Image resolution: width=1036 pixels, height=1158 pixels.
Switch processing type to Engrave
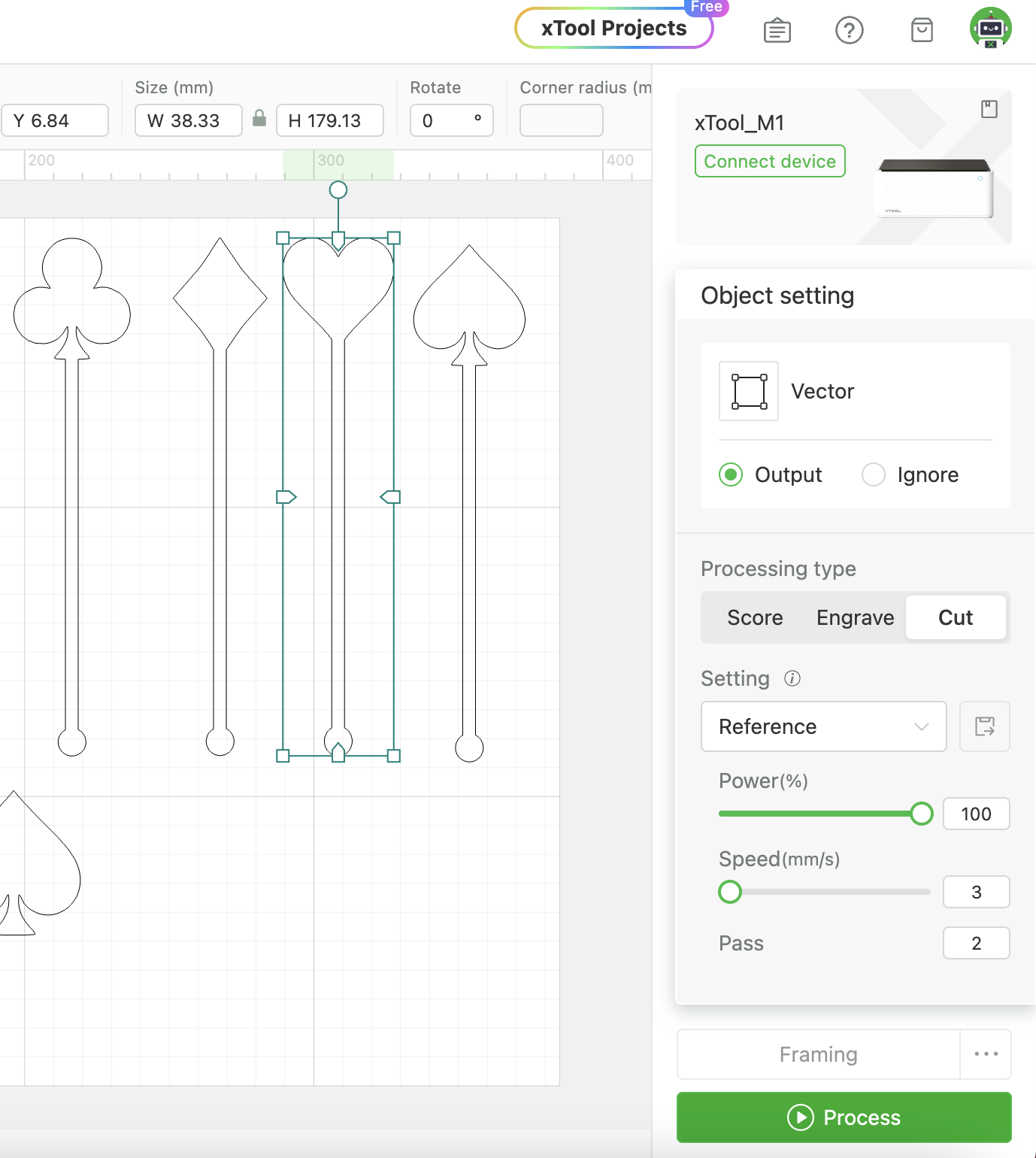click(x=855, y=617)
